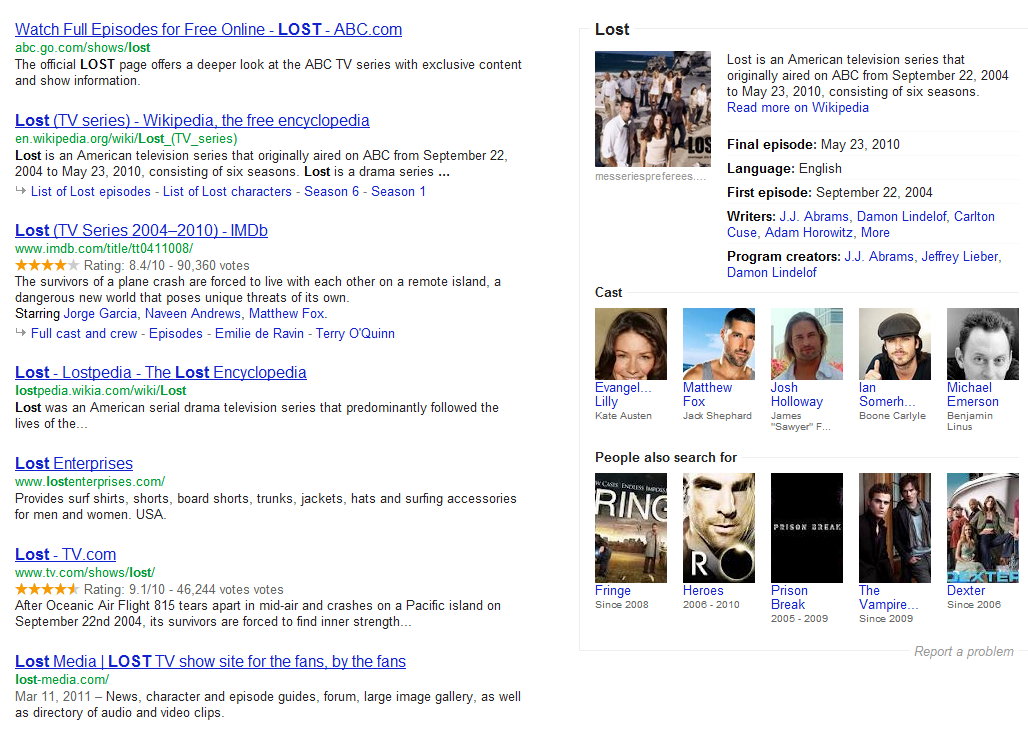Image resolution: width=1028 pixels, height=734 pixels.
Task: Open the Lost Wikipedia search result
Action: 192,121
